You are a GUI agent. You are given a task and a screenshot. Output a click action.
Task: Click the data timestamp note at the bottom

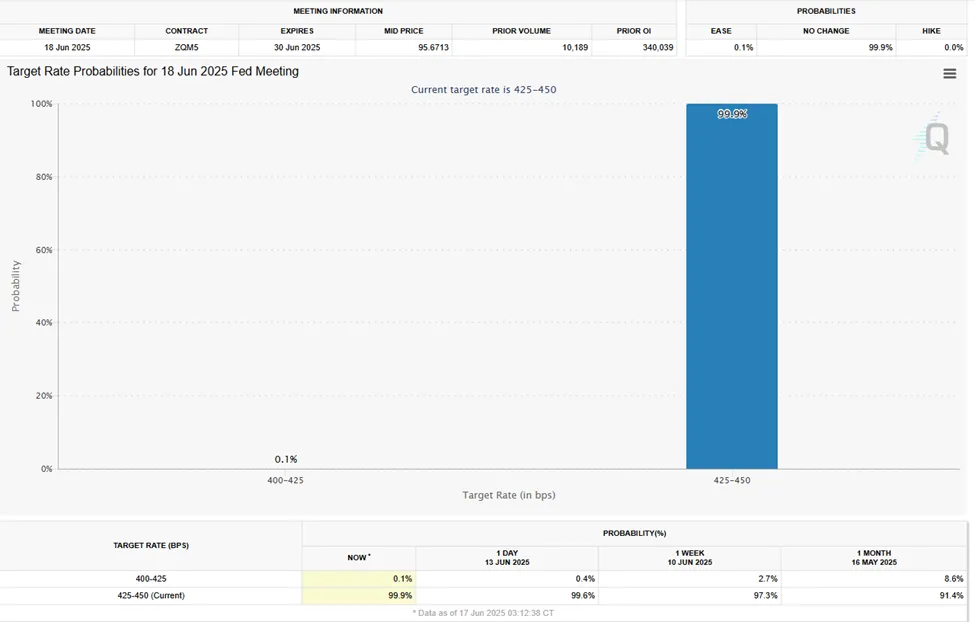483,613
